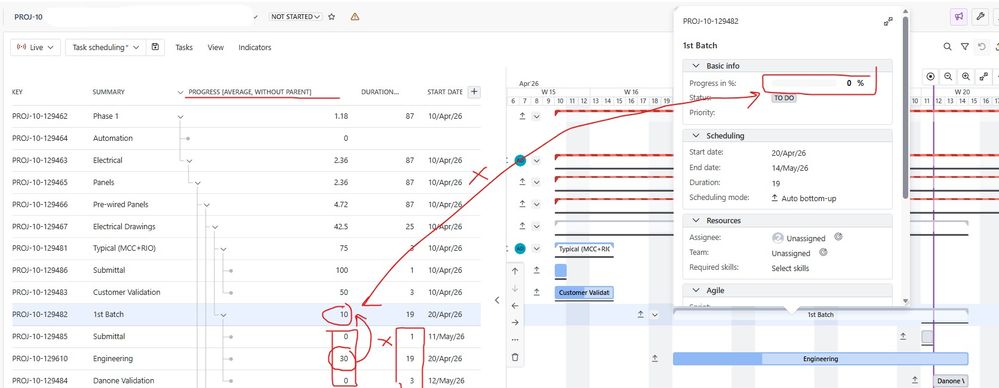The image size is (999, 388).
Task: Click Unassigned next to Assignee
Action: (x=805, y=238)
